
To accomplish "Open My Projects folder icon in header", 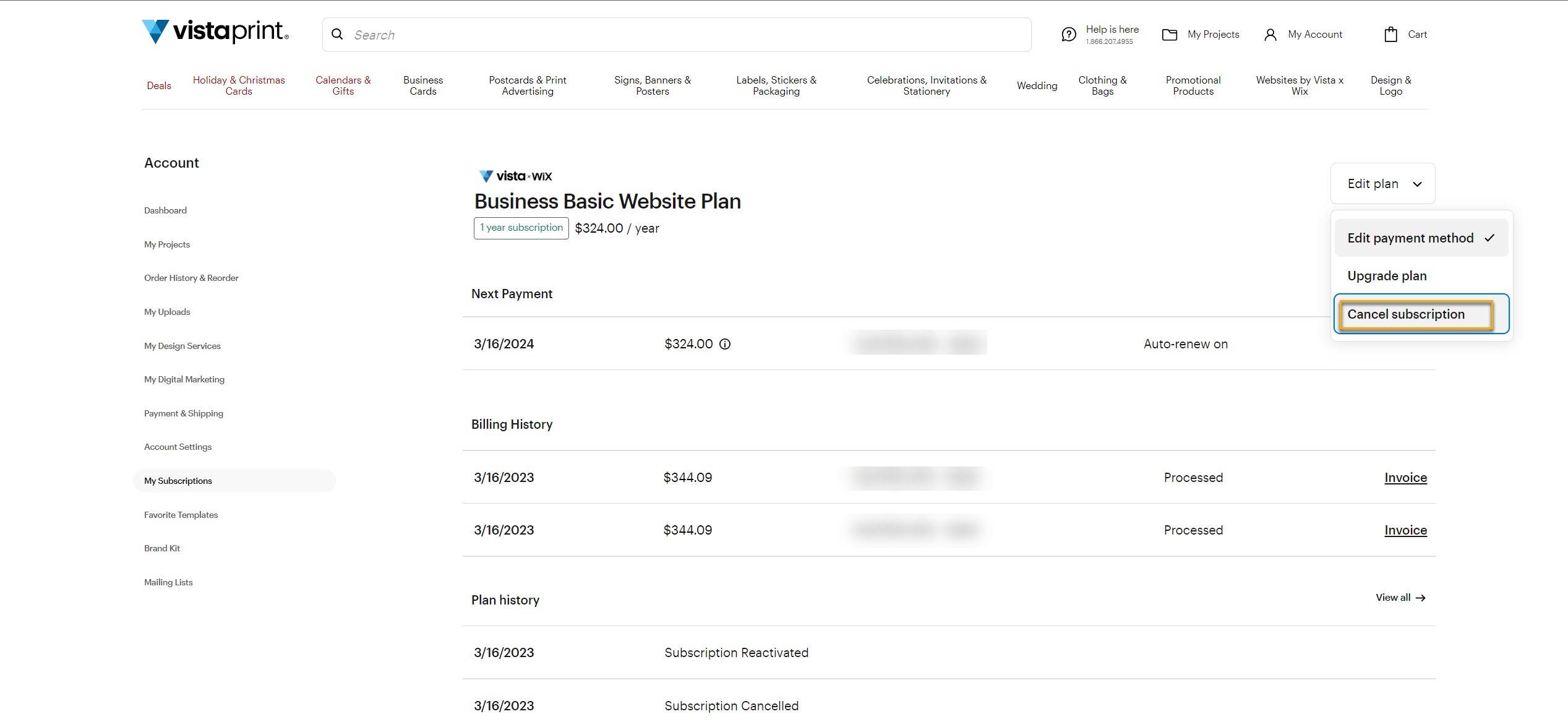I will pos(1169,35).
